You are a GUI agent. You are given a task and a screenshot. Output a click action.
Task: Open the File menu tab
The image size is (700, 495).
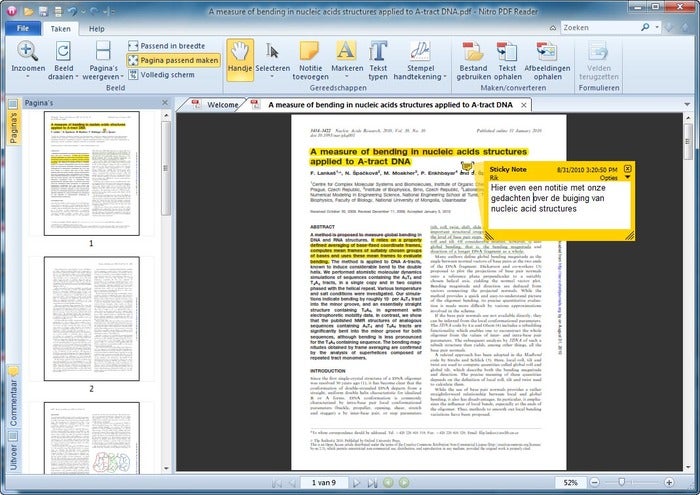coord(22,29)
